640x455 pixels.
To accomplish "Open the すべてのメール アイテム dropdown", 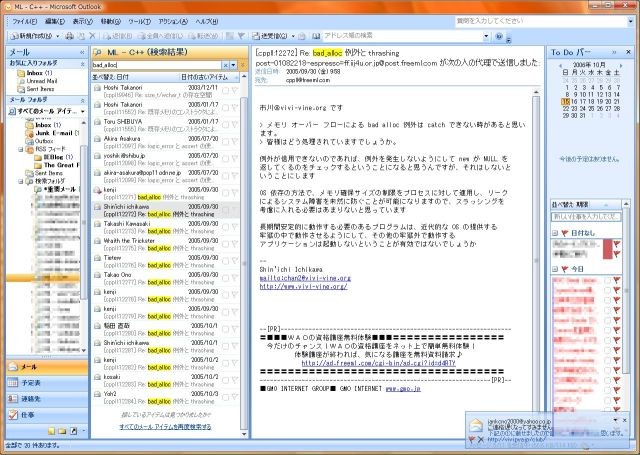I will click(x=83, y=111).
